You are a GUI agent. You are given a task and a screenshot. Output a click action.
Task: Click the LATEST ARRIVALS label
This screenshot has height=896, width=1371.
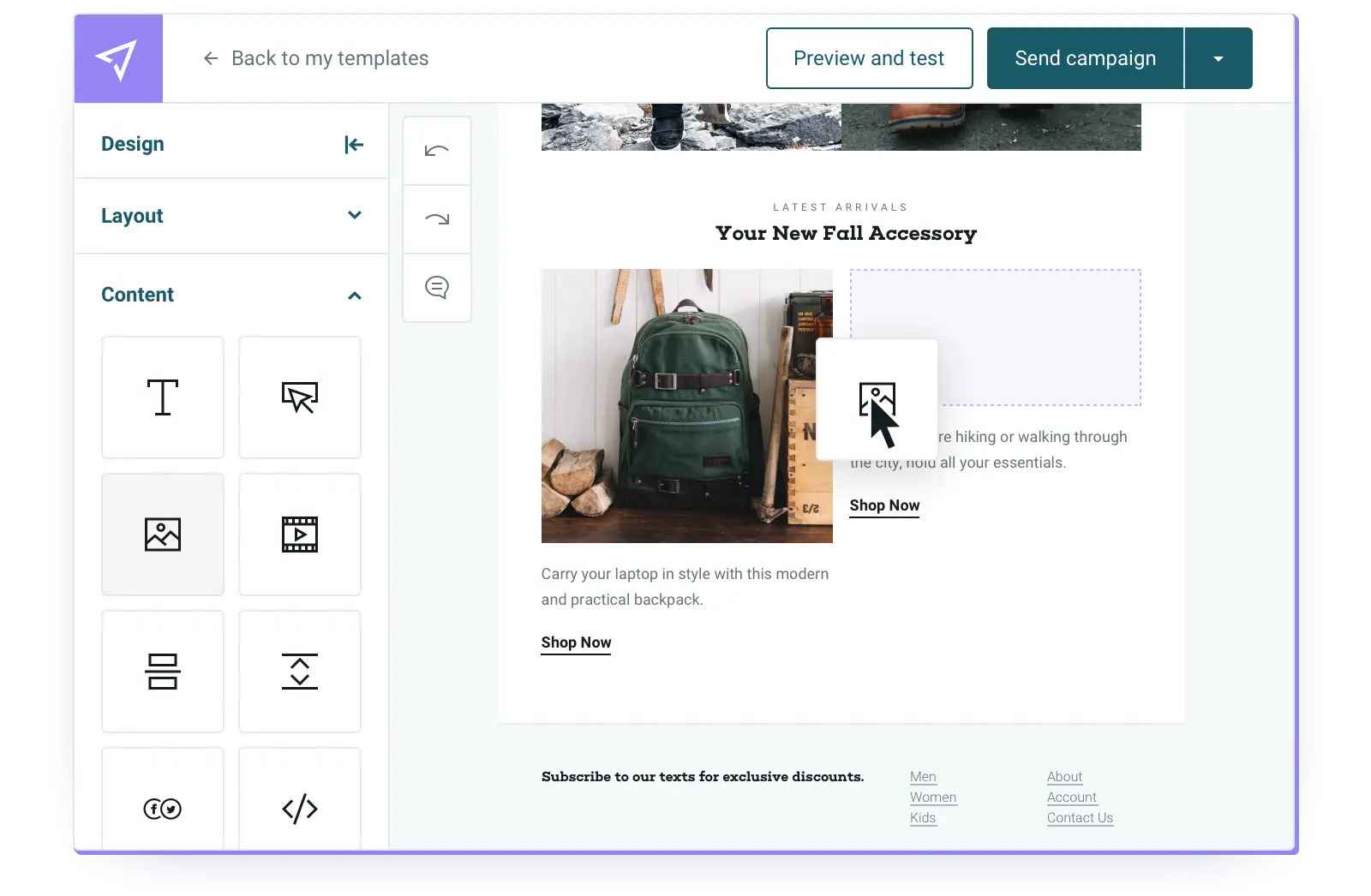[840, 207]
